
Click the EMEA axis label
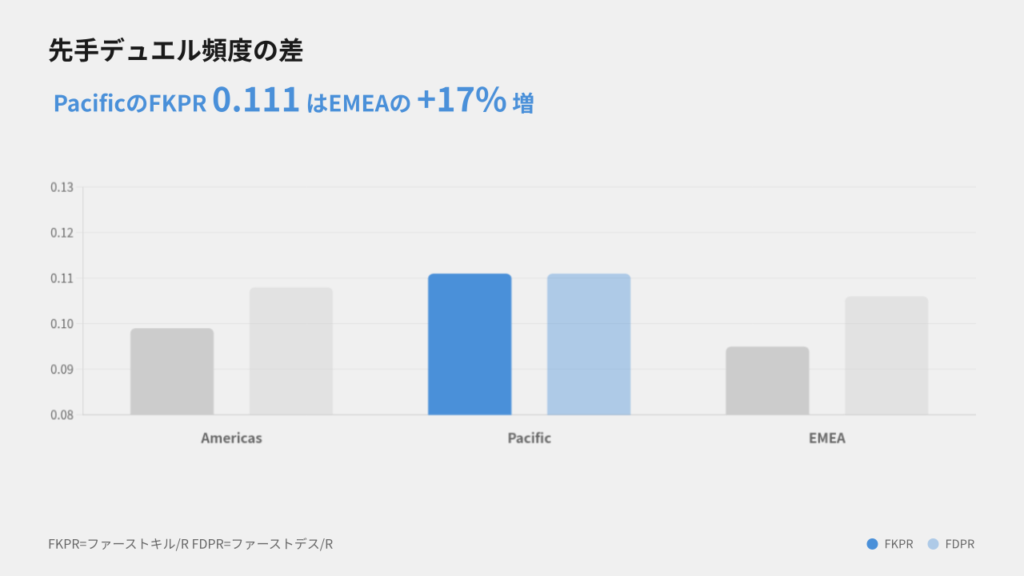tap(827, 438)
